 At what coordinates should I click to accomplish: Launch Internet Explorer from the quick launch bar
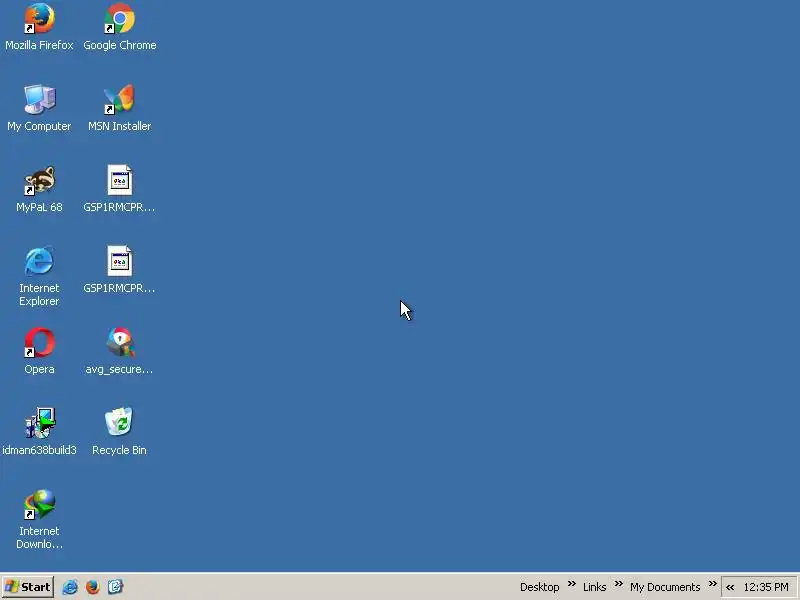click(70, 587)
